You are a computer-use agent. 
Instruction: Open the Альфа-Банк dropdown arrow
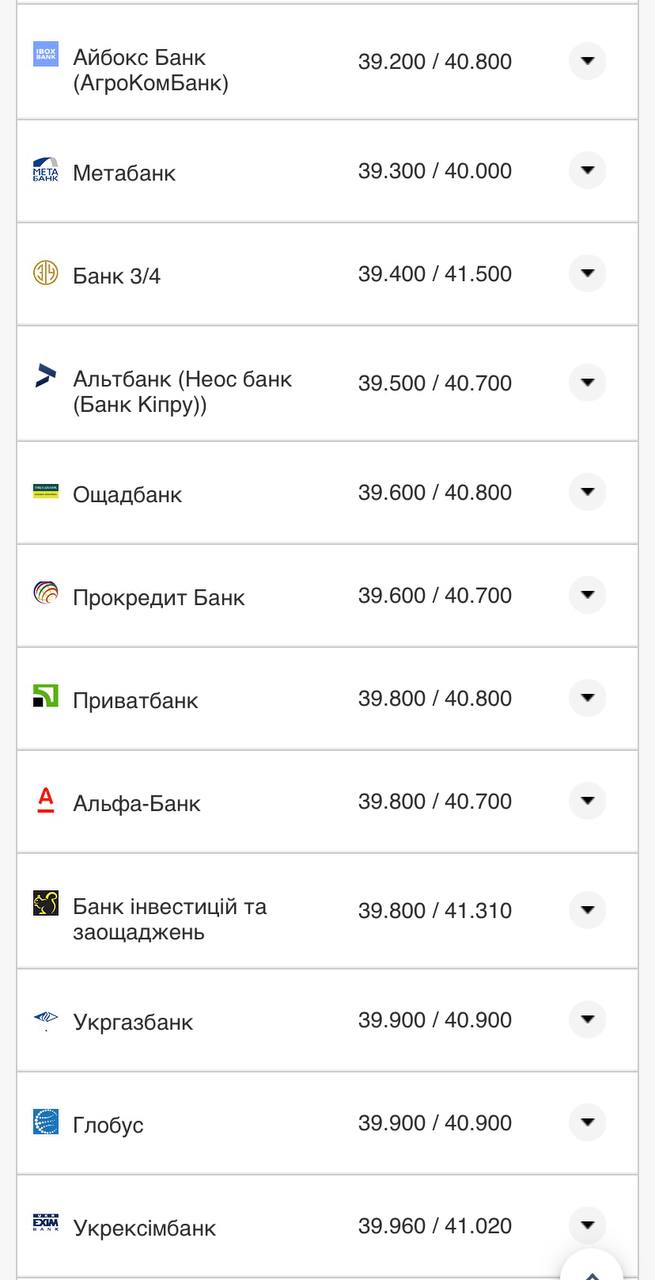pyautogui.click(x=587, y=801)
